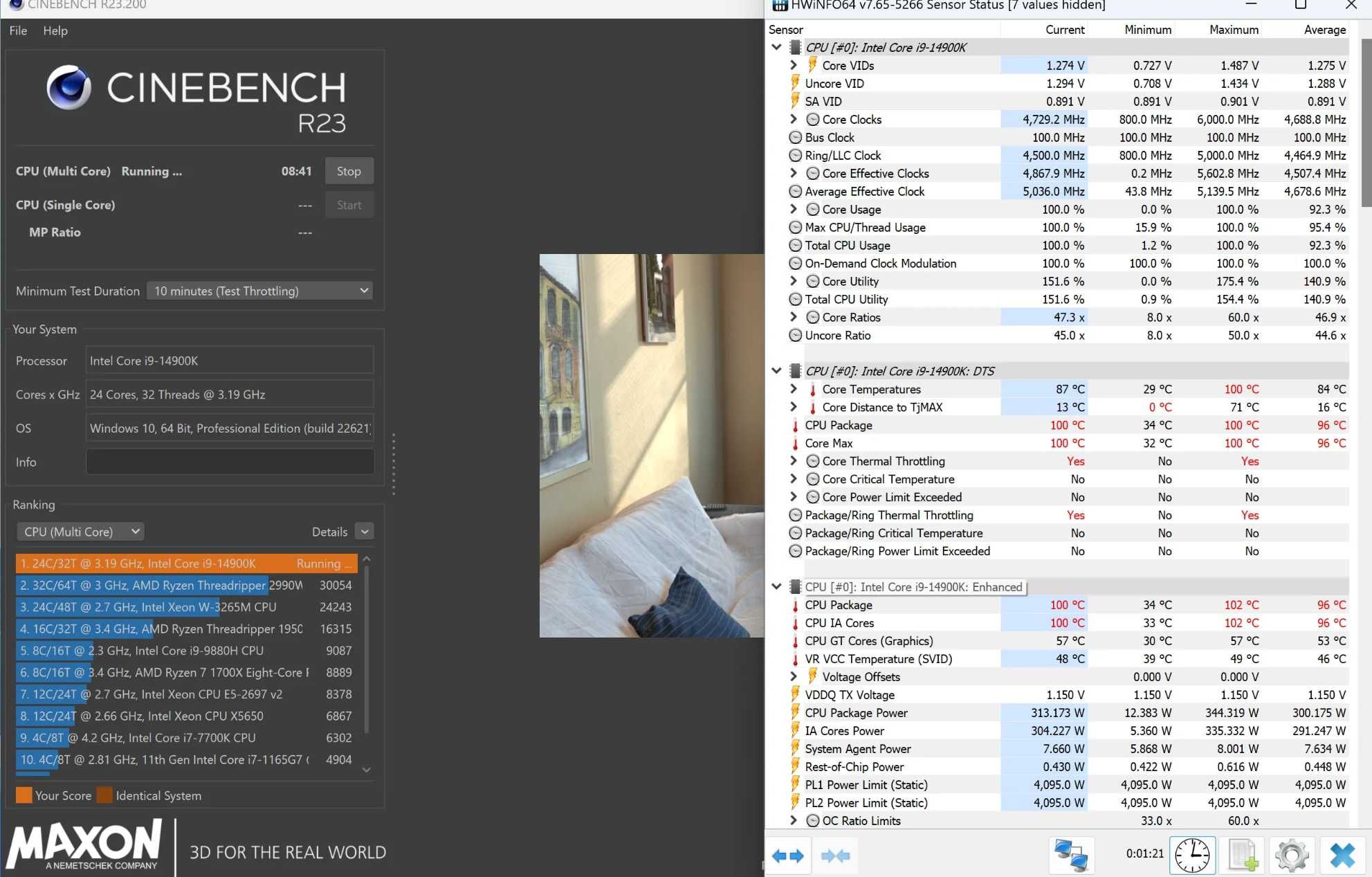Click the Bus Clock circle icon
Image resolution: width=1372 pixels, height=877 pixels.
[796, 137]
